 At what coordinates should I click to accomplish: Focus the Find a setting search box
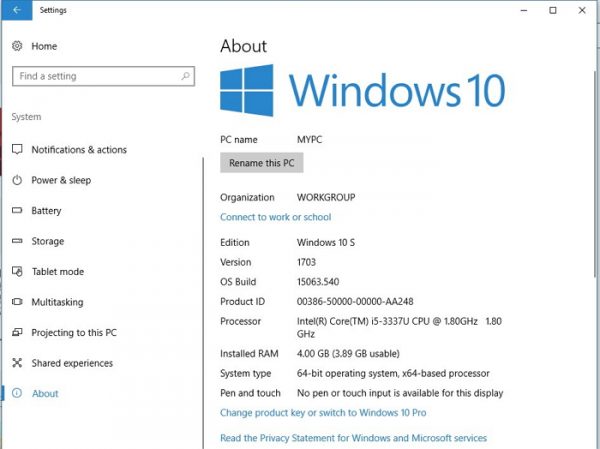click(103, 76)
